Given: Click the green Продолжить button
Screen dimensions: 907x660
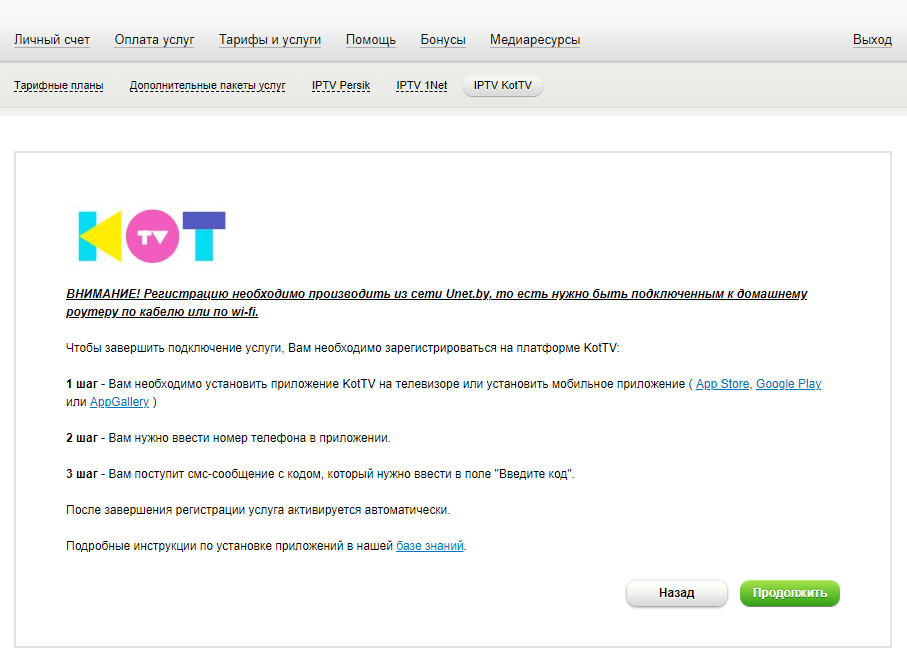Looking at the screenshot, I should [x=790, y=593].
